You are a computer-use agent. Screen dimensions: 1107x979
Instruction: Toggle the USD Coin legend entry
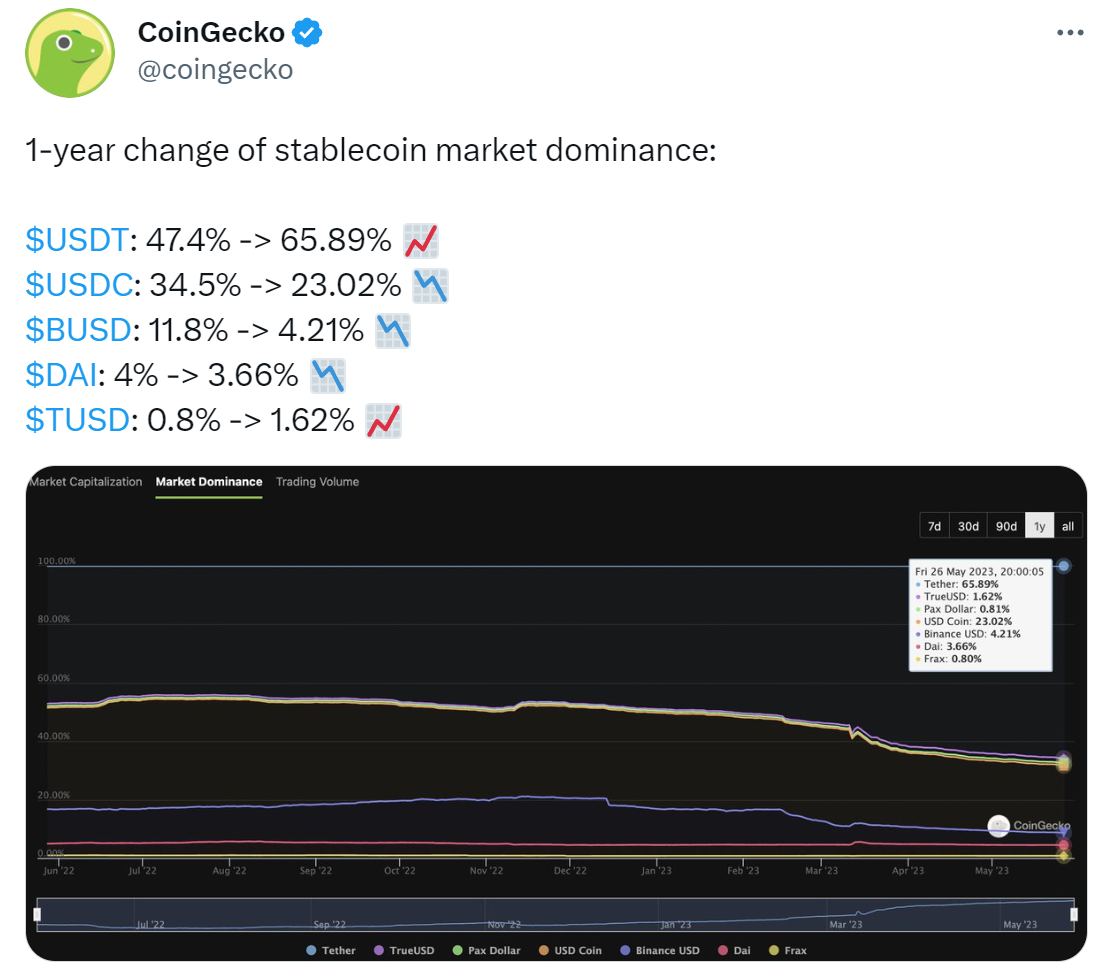tap(570, 950)
